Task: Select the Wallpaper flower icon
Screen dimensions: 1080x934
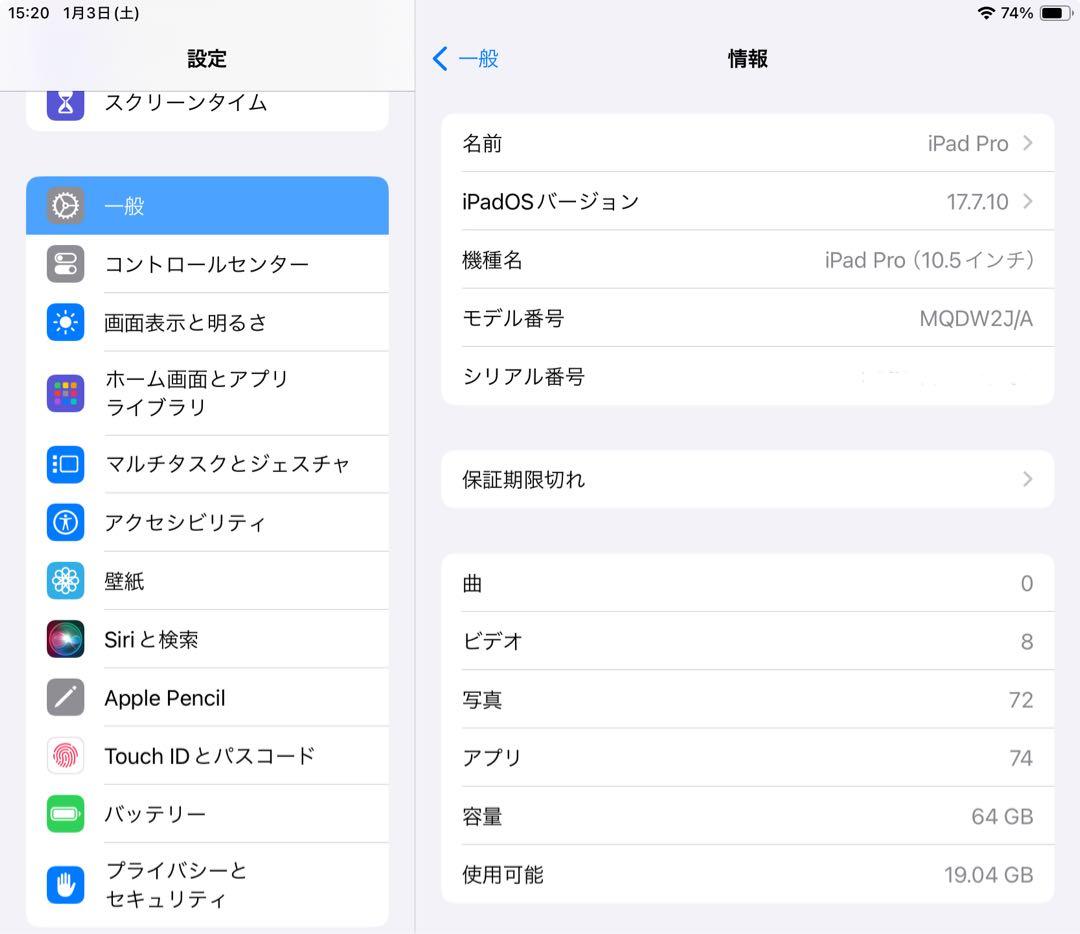Action: [x=64, y=581]
